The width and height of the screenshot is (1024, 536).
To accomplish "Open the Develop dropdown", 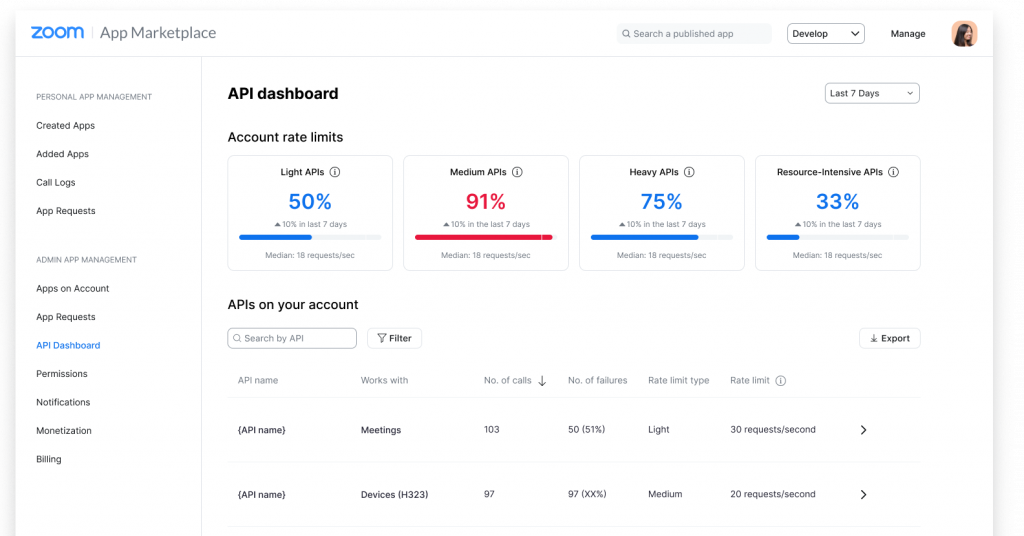I will (x=826, y=34).
